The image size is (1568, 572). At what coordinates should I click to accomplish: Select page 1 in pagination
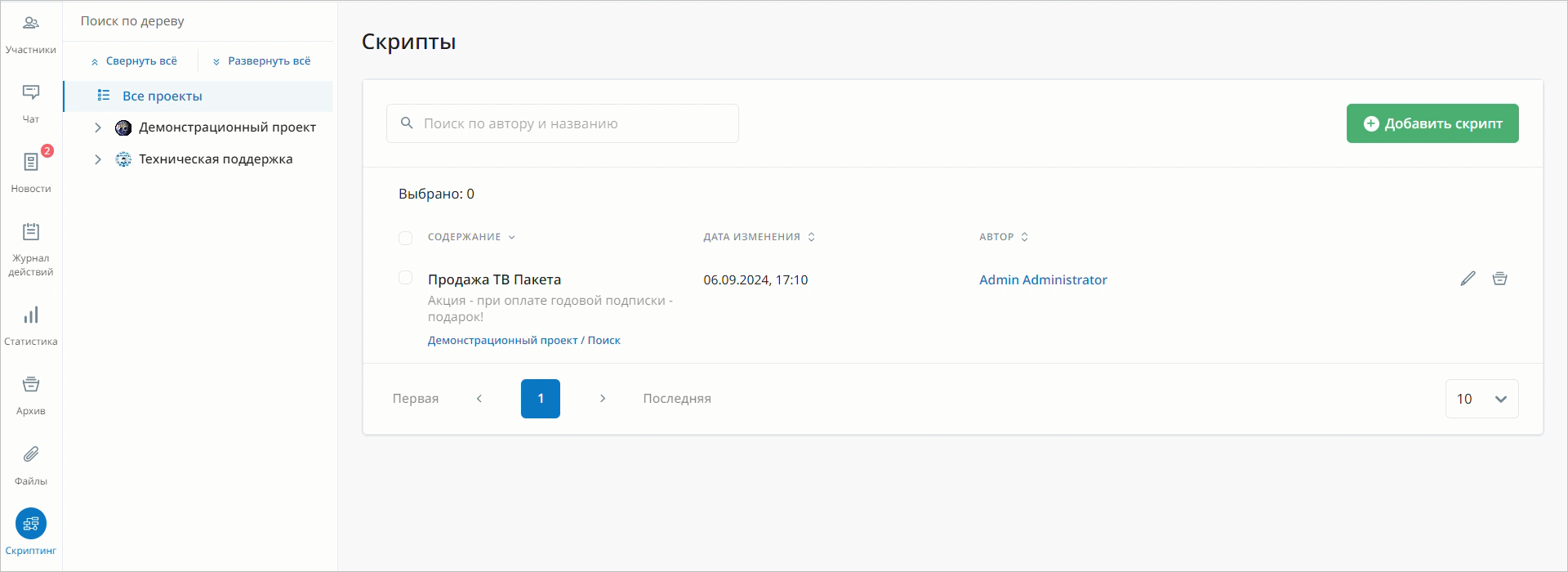tap(541, 399)
